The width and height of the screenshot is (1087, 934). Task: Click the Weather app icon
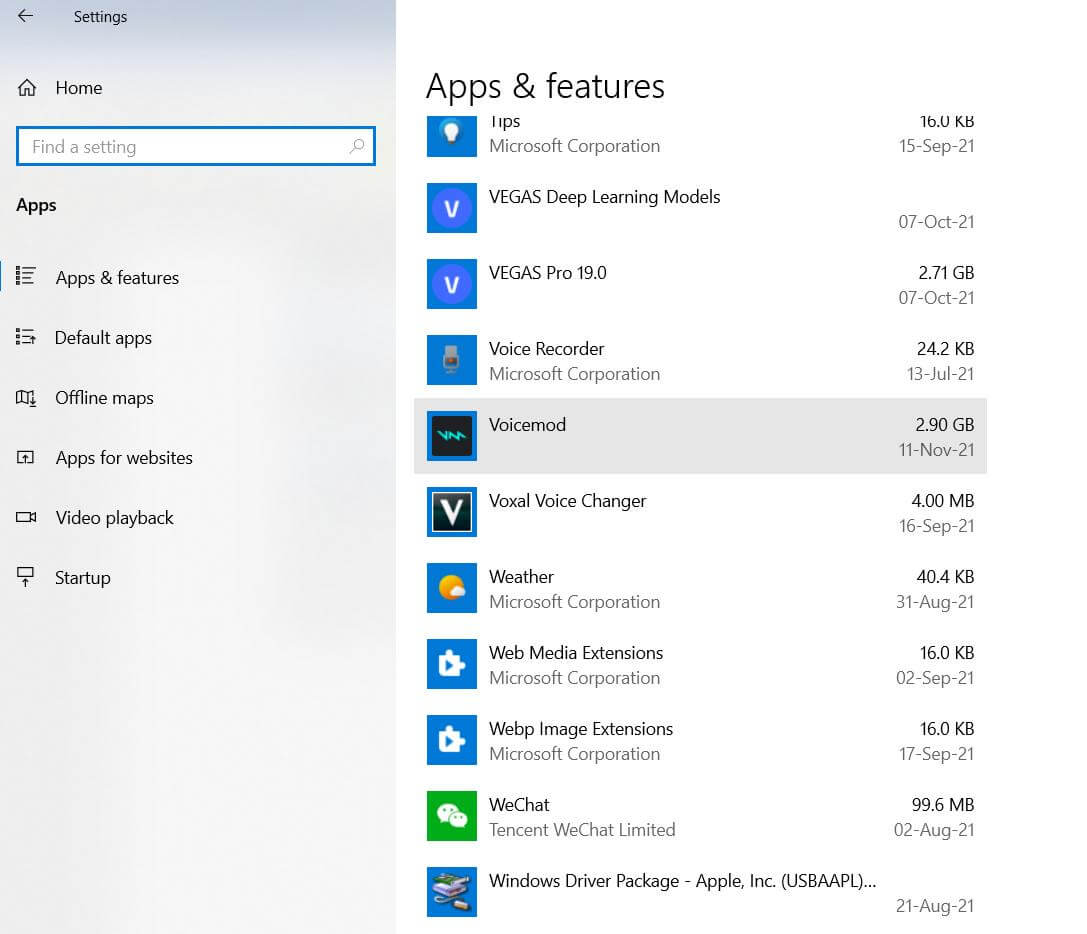point(451,588)
